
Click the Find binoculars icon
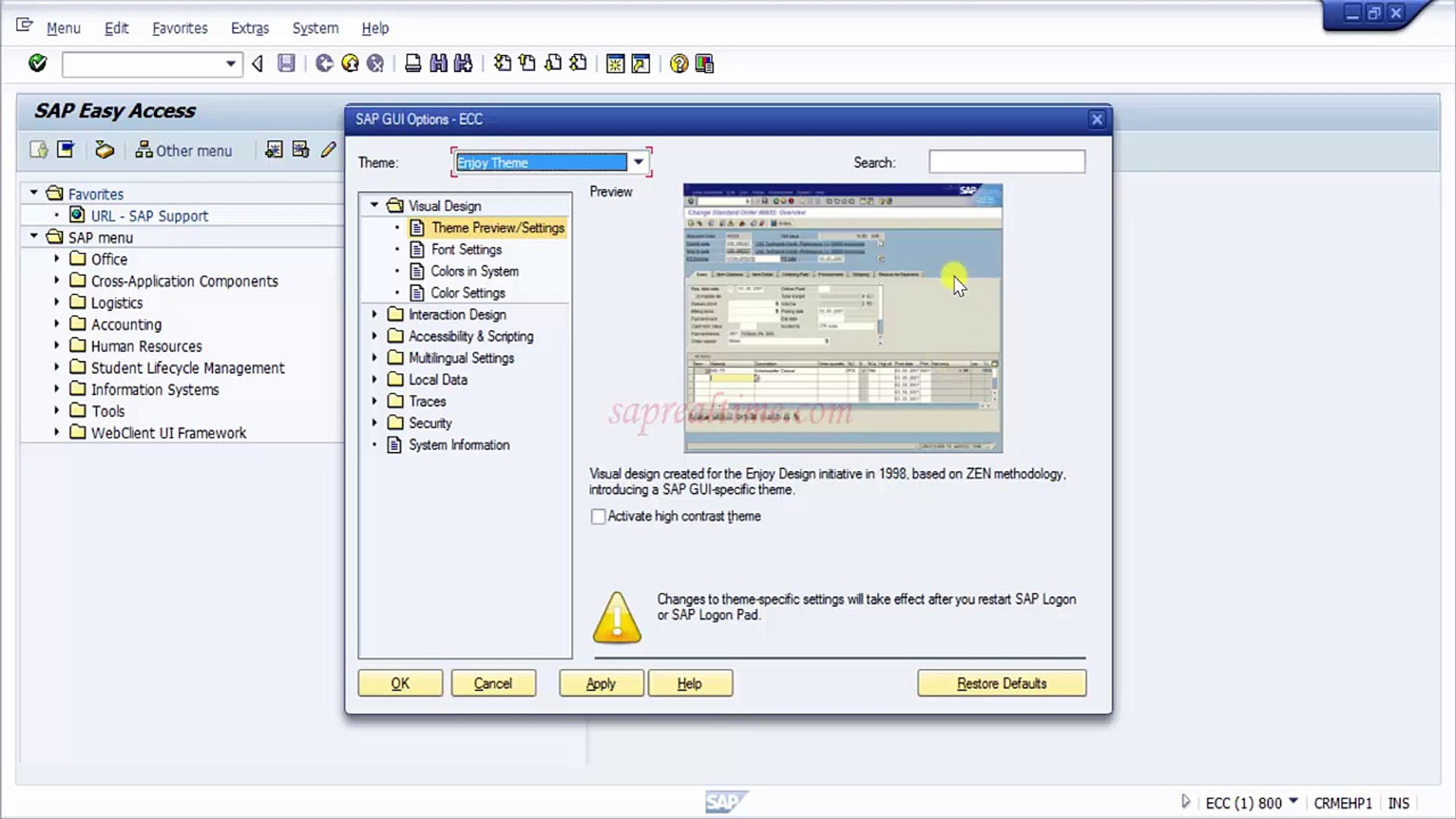click(438, 63)
